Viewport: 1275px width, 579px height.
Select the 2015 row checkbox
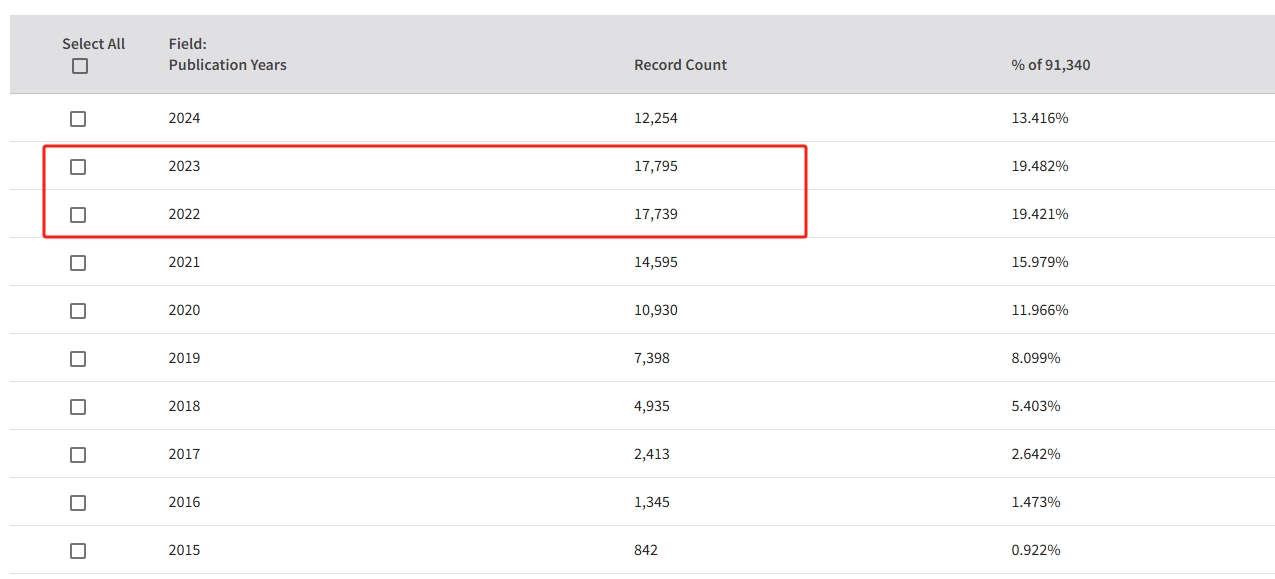coord(78,551)
